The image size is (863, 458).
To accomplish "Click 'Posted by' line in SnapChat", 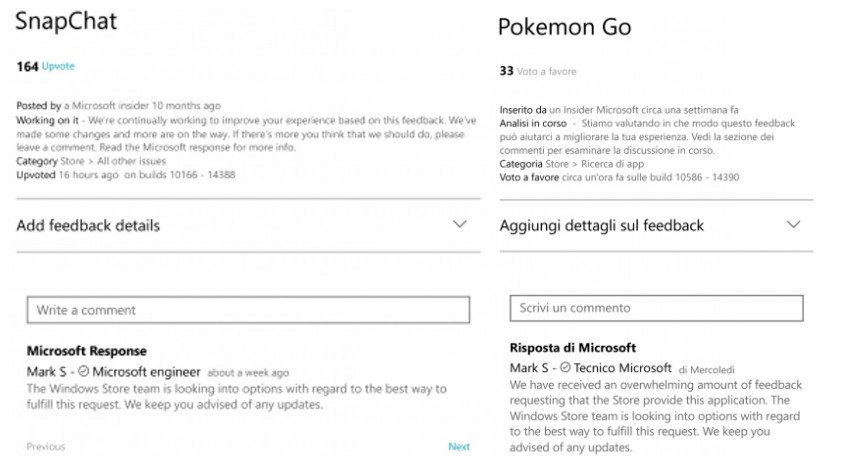I will click(x=118, y=106).
